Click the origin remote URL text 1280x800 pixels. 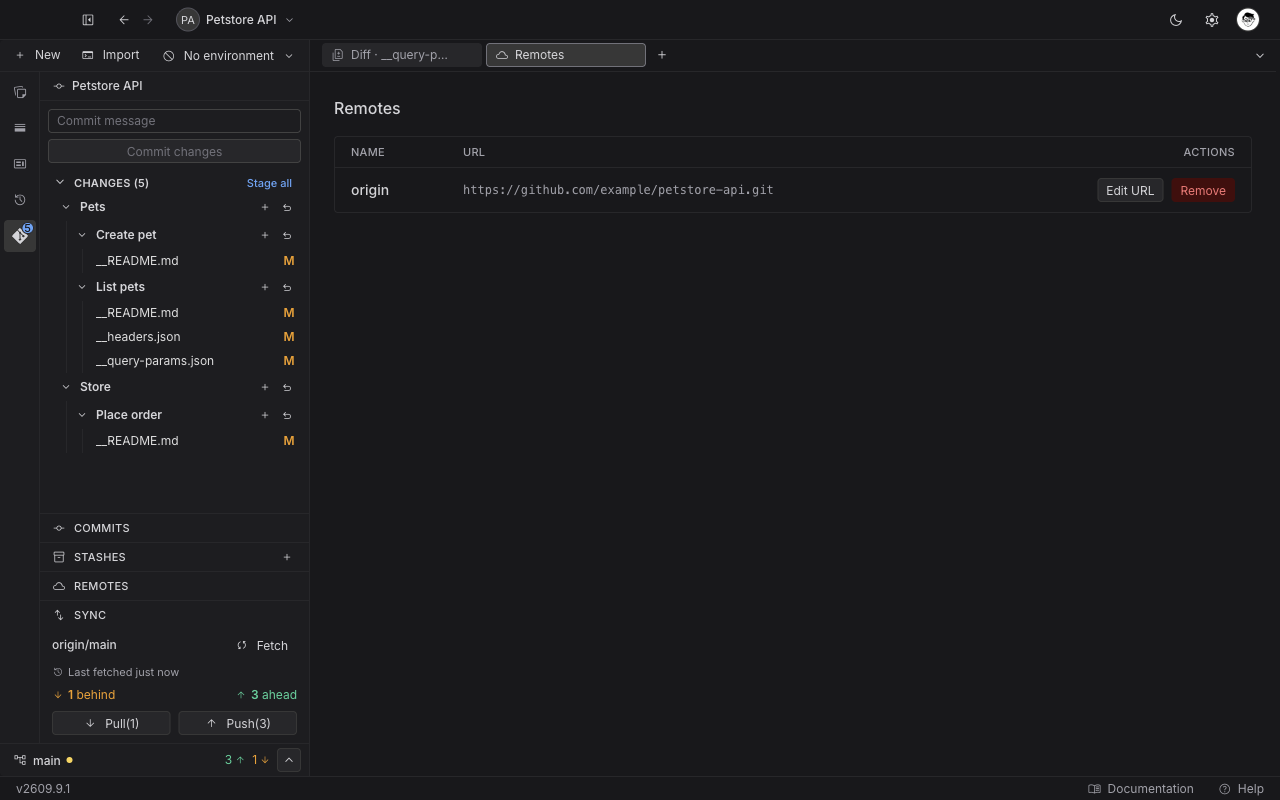pos(618,190)
